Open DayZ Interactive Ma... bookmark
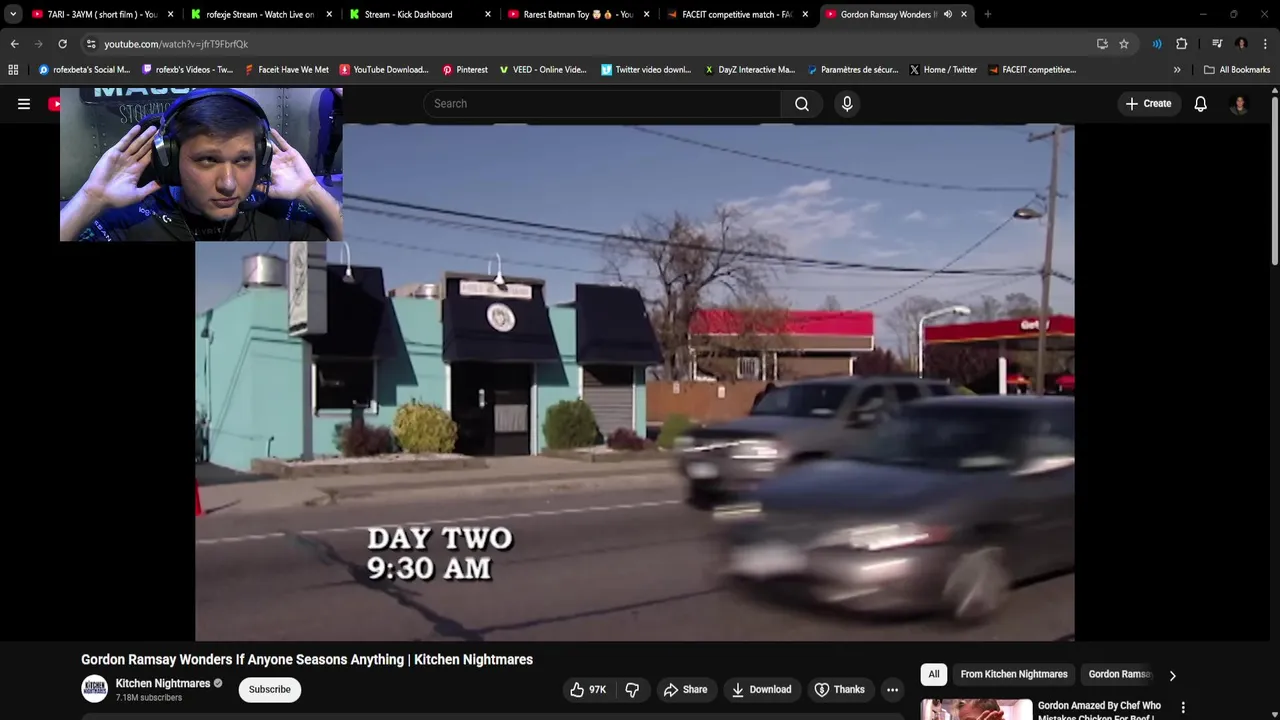This screenshot has height=720, width=1280. pyautogui.click(x=750, y=70)
